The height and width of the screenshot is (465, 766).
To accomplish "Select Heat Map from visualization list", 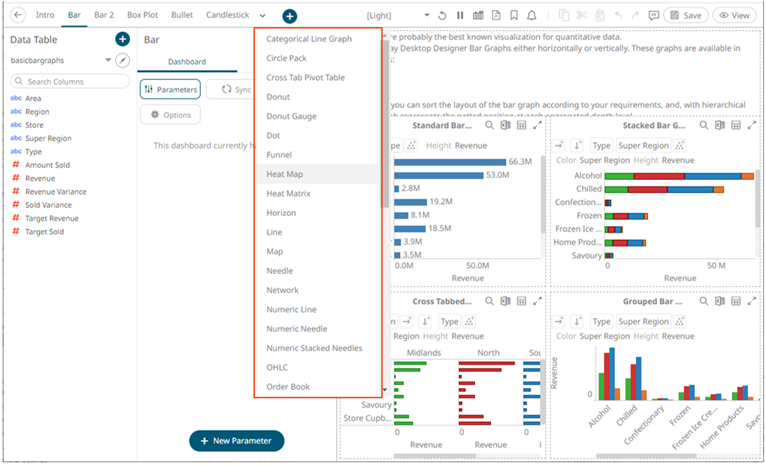I will point(285,174).
